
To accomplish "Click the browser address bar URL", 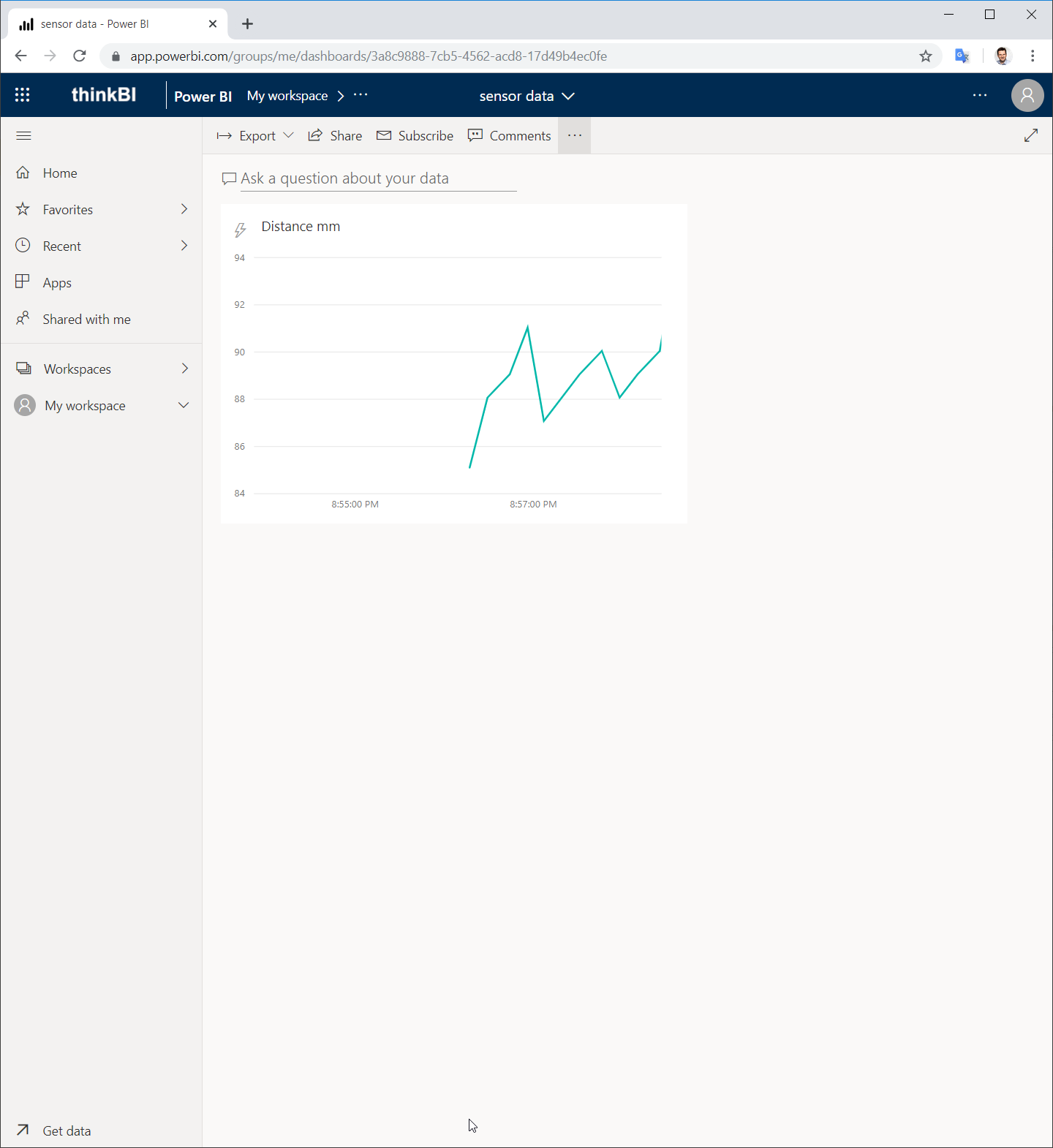I will tap(369, 56).
